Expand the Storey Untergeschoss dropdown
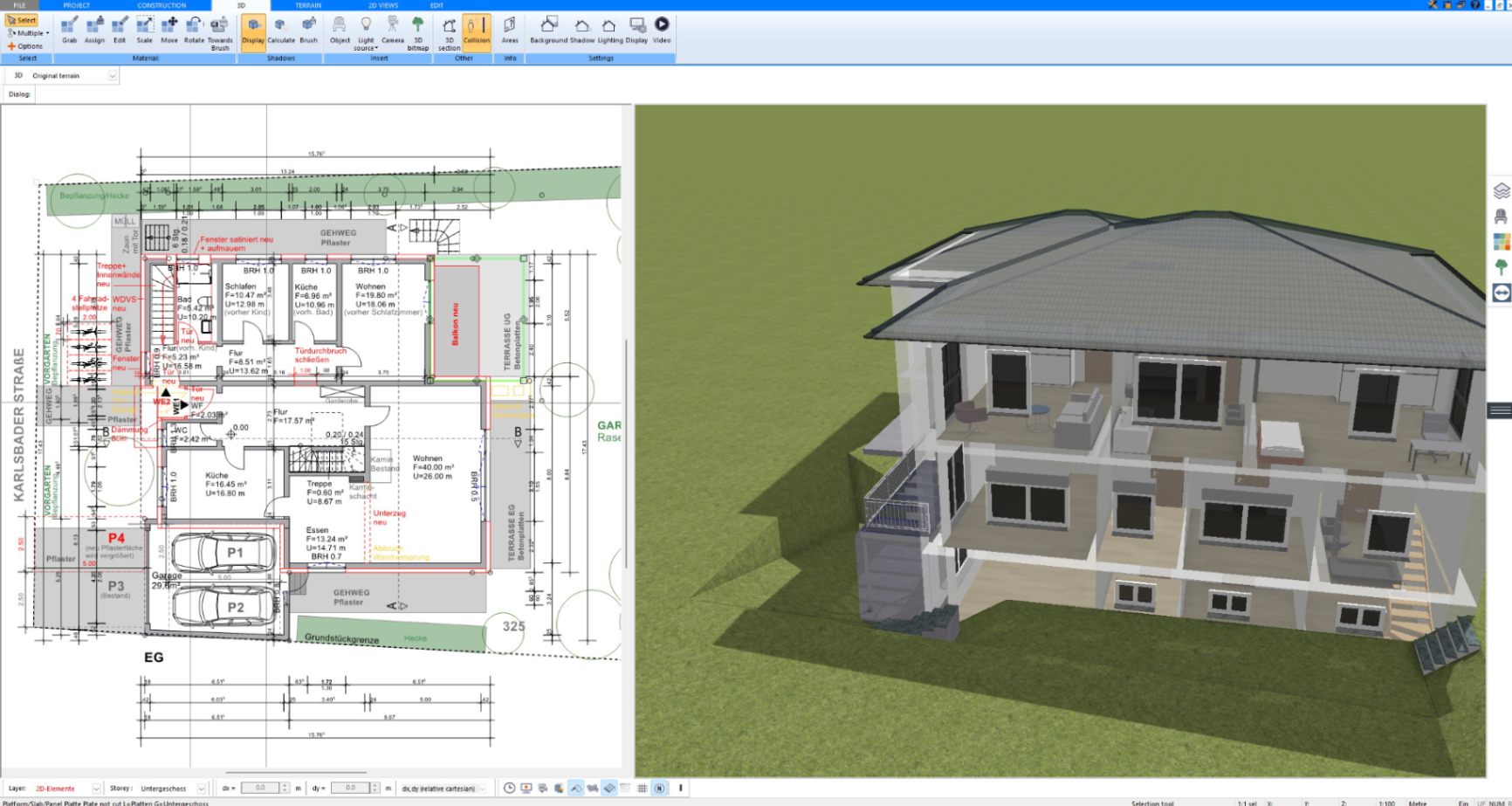The image size is (1512, 806). coord(202,789)
